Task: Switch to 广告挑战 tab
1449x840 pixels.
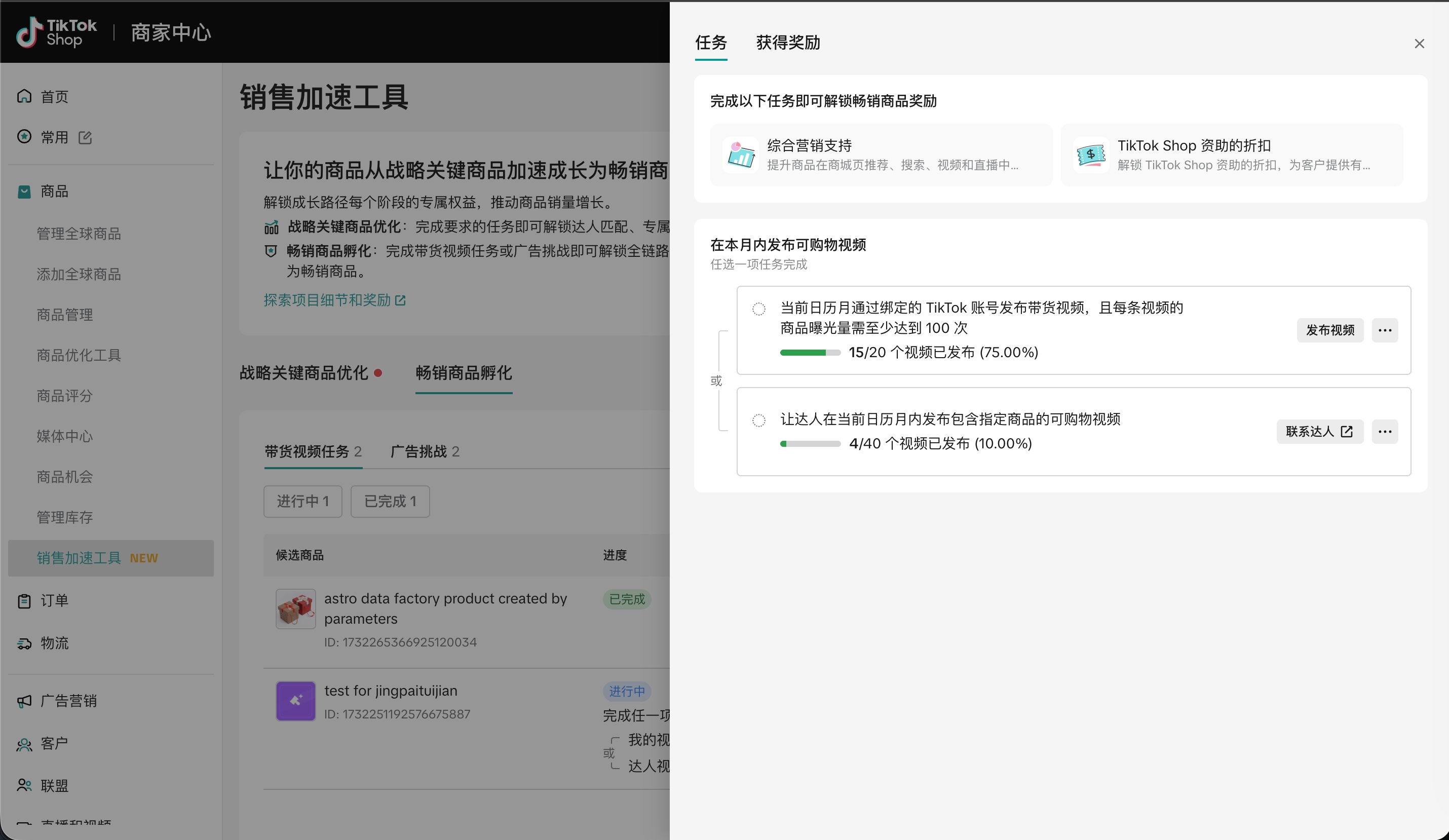Action: [425, 451]
